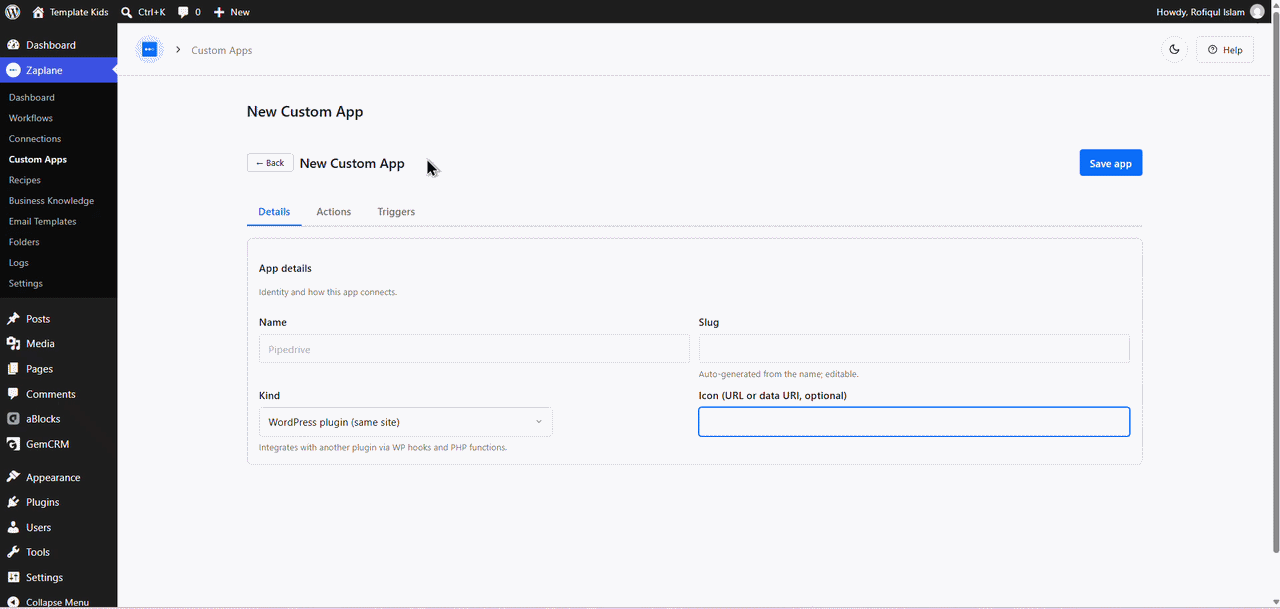
Task: Open Zaplane Recipes submenu item
Action: point(25,180)
